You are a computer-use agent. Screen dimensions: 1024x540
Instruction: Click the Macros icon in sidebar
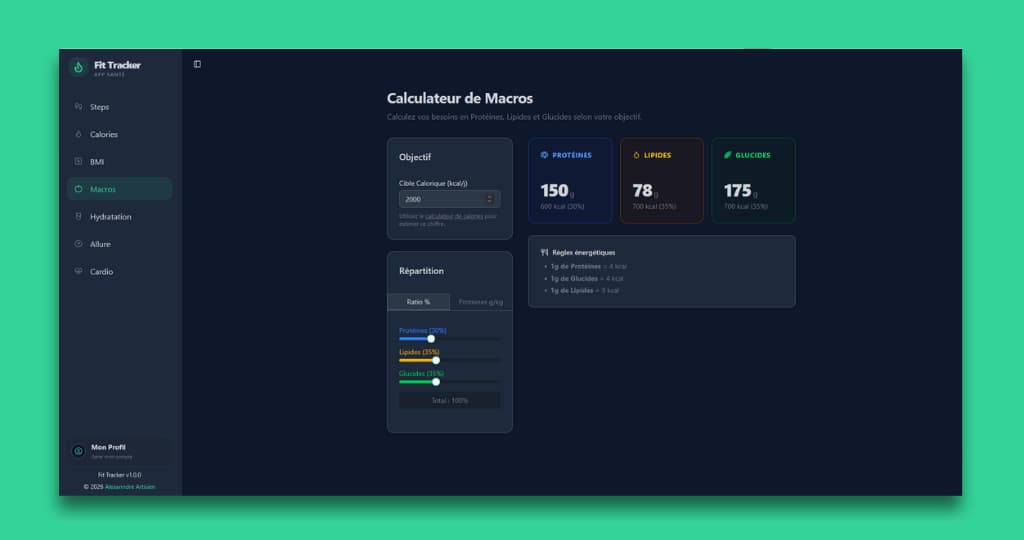[78, 189]
